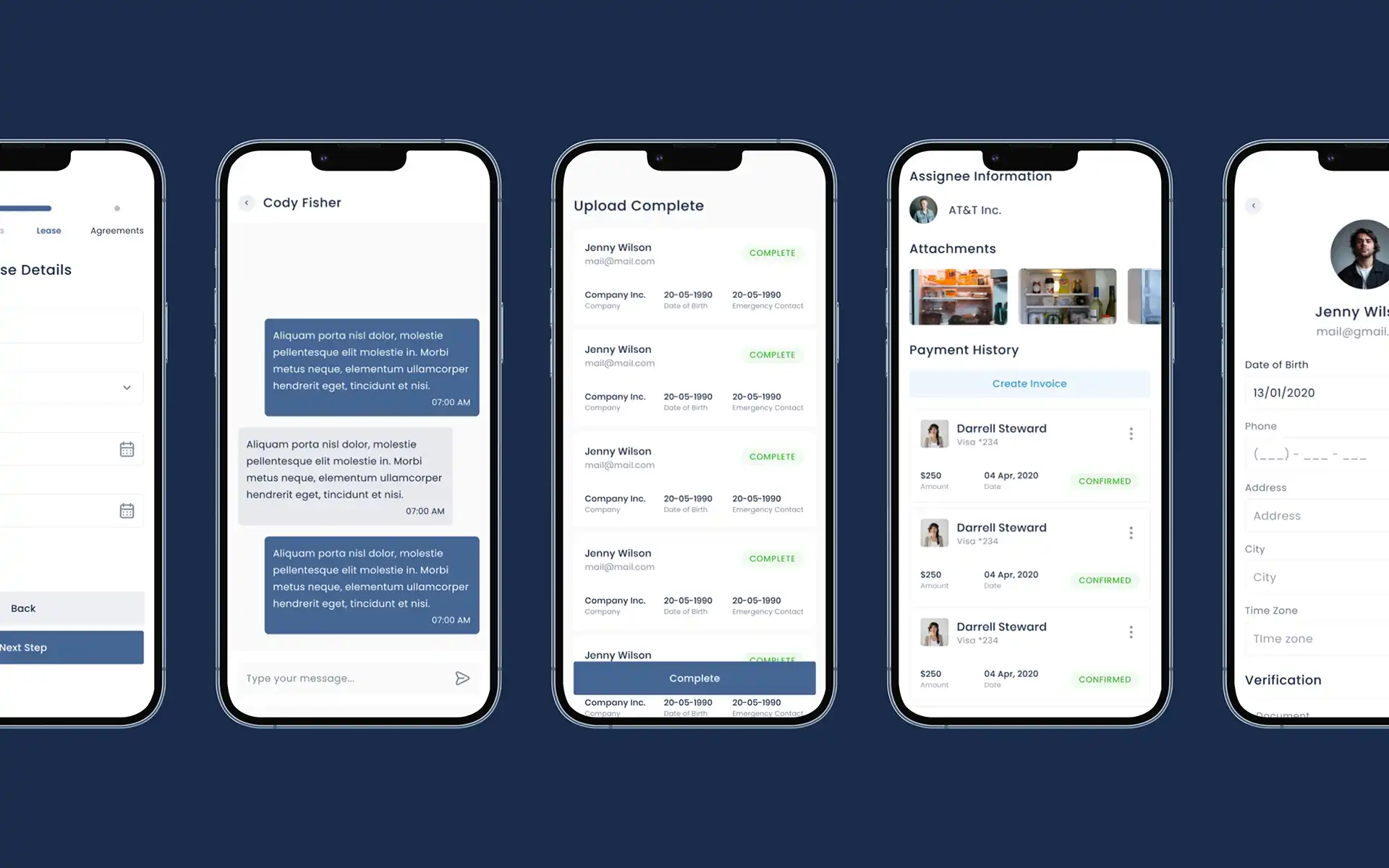This screenshot has height=868, width=1389.
Task: Toggle COMPLETE status on first Jenny Wilson entry
Action: [773, 252]
